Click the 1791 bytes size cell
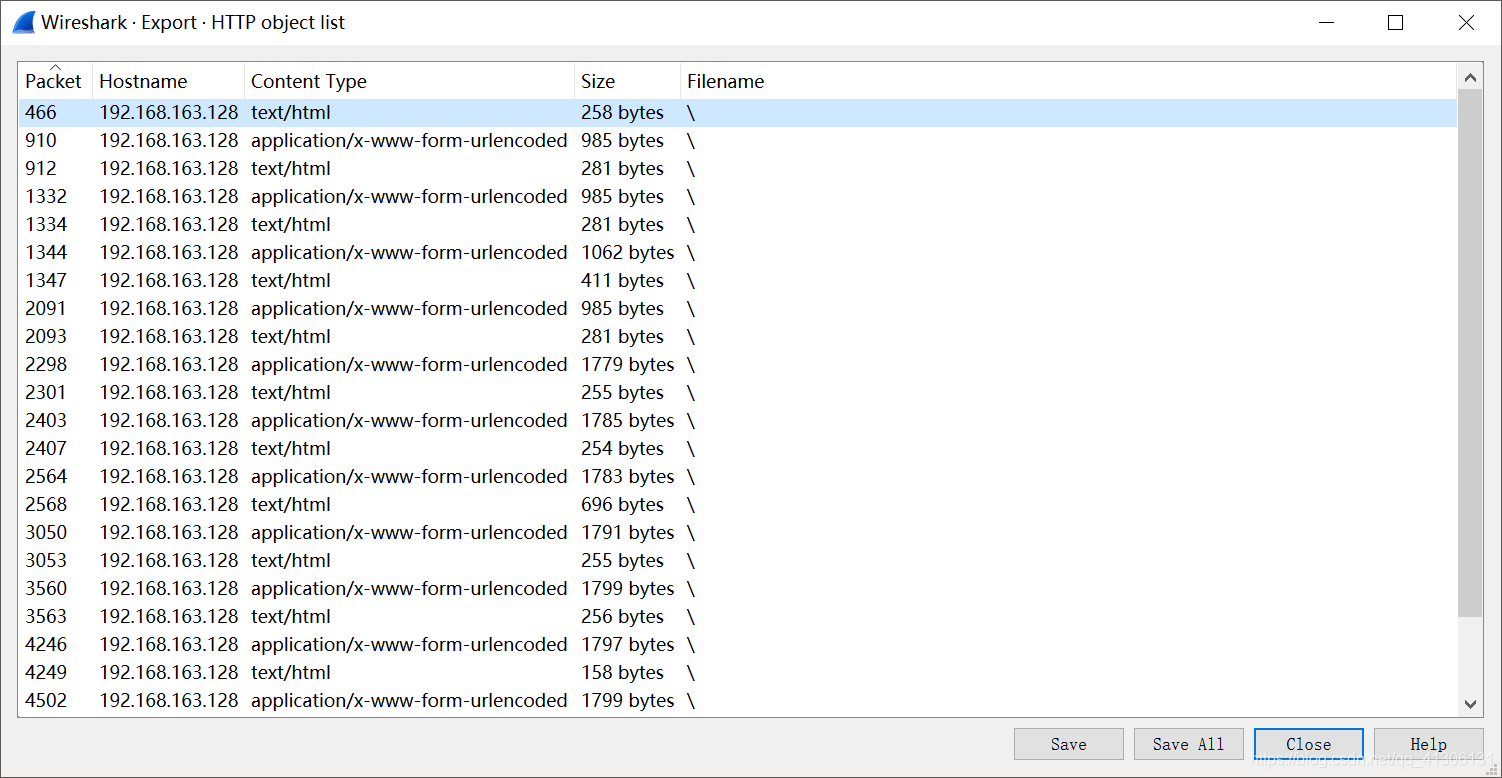The height and width of the screenshot is (778, 1502). pyautogui.click(x=628, y=533)
